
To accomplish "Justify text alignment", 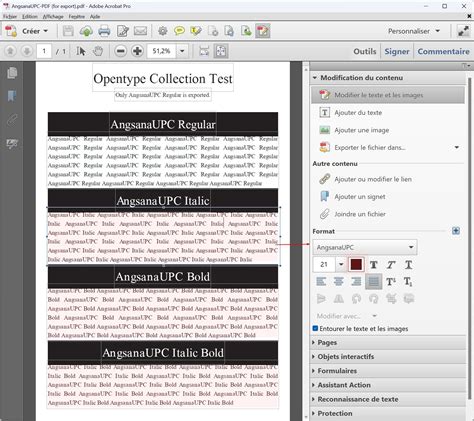I will [x=374, y=282].
